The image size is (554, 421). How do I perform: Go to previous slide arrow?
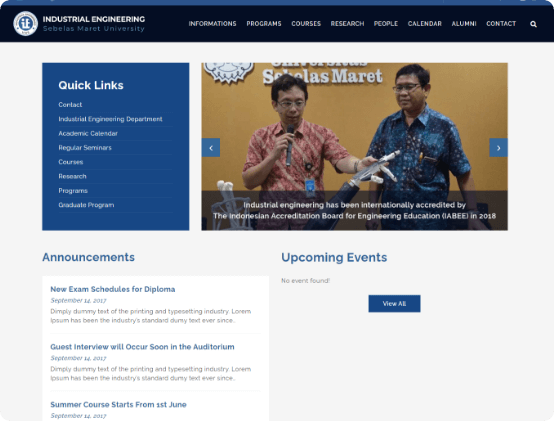tap(211, 148)
